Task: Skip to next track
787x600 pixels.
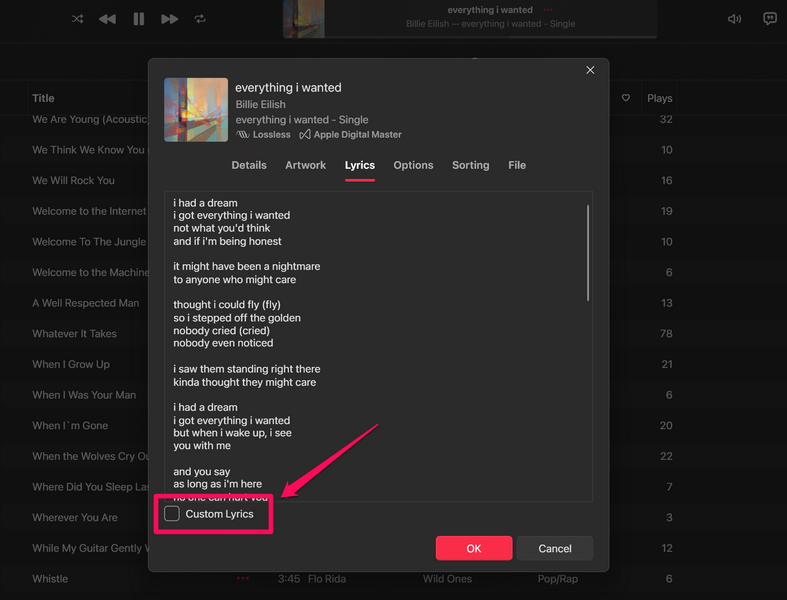Action: pyautogui.click(x=170, y=19)
